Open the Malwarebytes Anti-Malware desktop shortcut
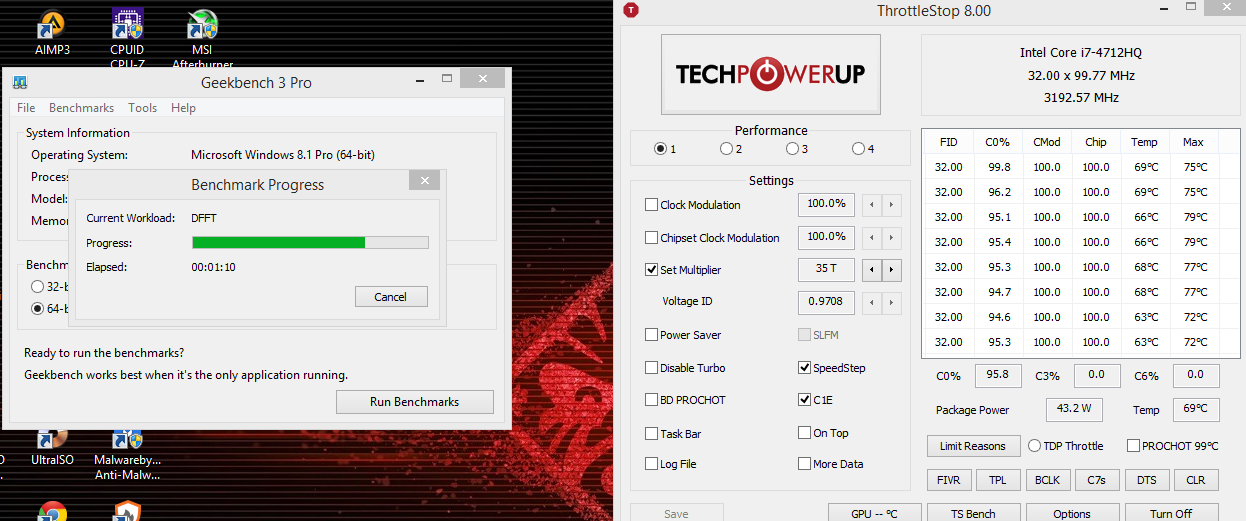The image size is (1246, 521). click(x=127, y=454)
